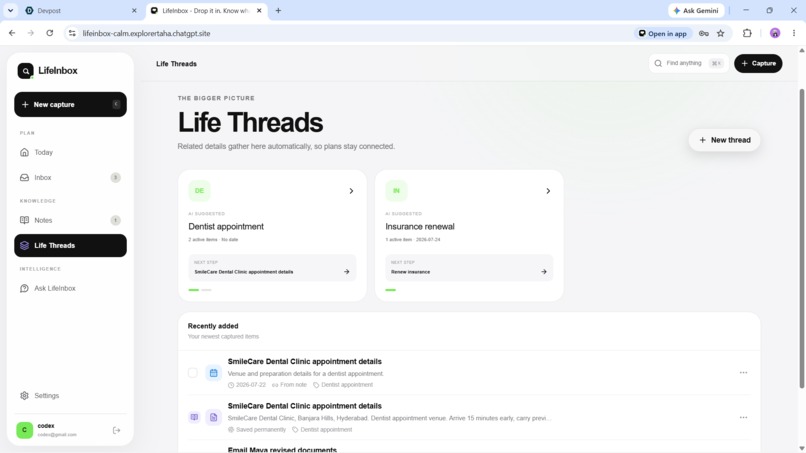
Task: Open Ask LifeInbox assistant
Action: tap(70, 288)
